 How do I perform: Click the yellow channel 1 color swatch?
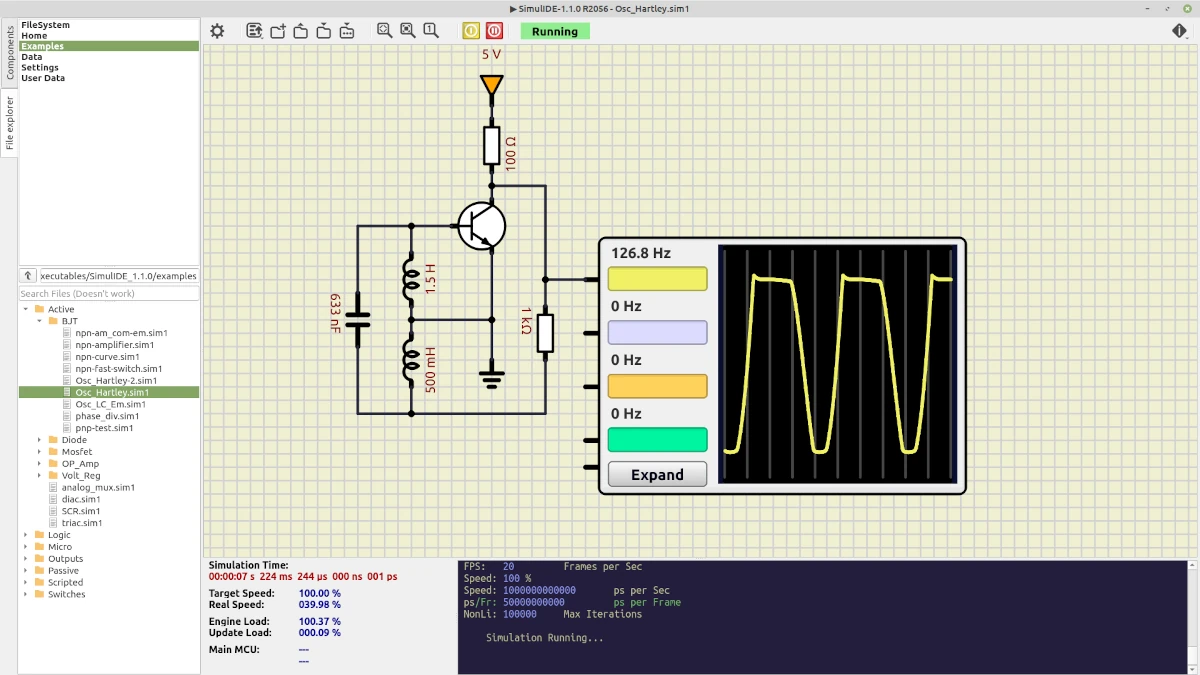click(x=657, y=279)
